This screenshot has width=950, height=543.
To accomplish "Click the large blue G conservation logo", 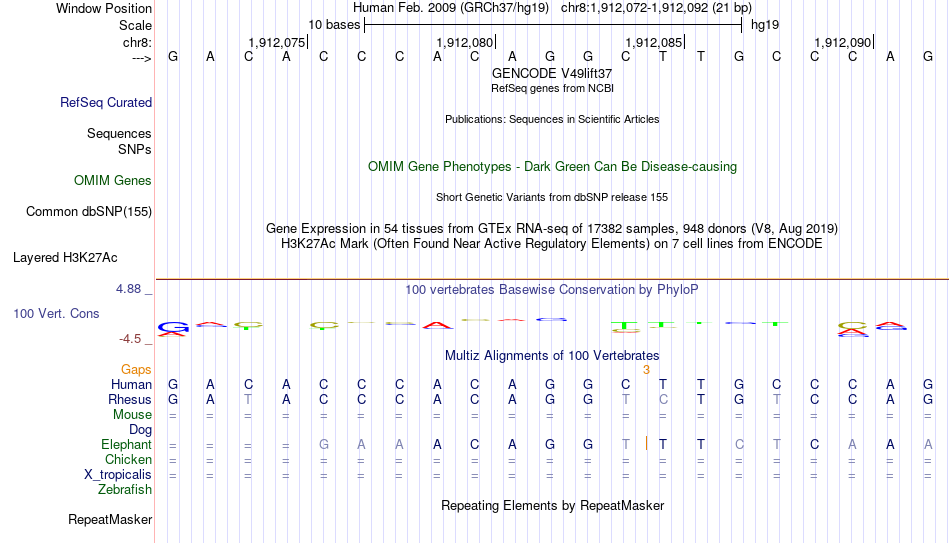I will (x=173, y=327).
